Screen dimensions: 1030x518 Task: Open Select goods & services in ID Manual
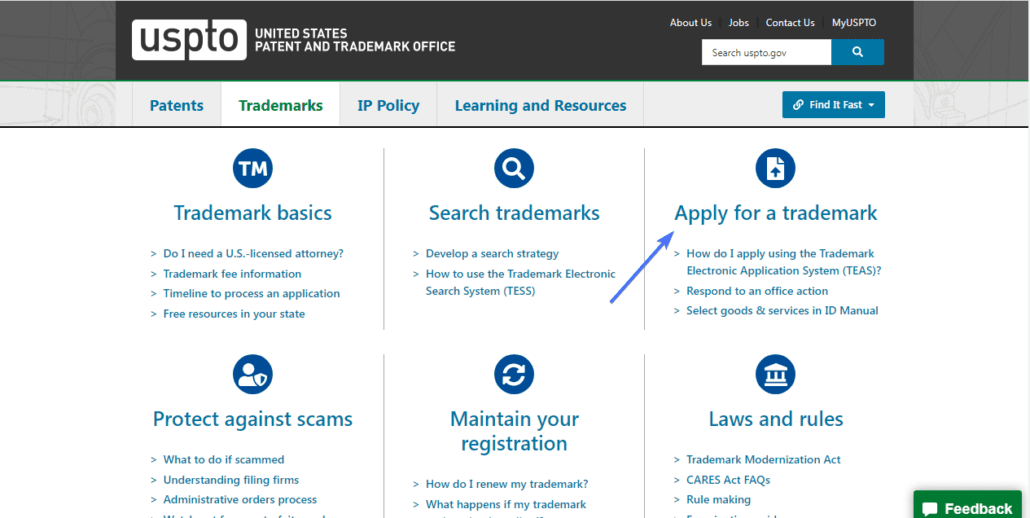pos(782,311)
